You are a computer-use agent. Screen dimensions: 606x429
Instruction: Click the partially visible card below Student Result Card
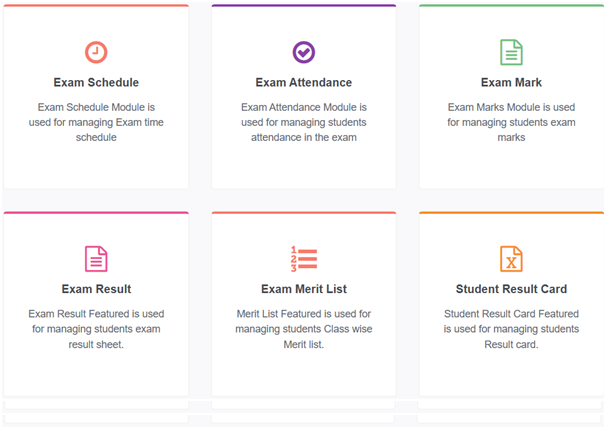(509, 405)
